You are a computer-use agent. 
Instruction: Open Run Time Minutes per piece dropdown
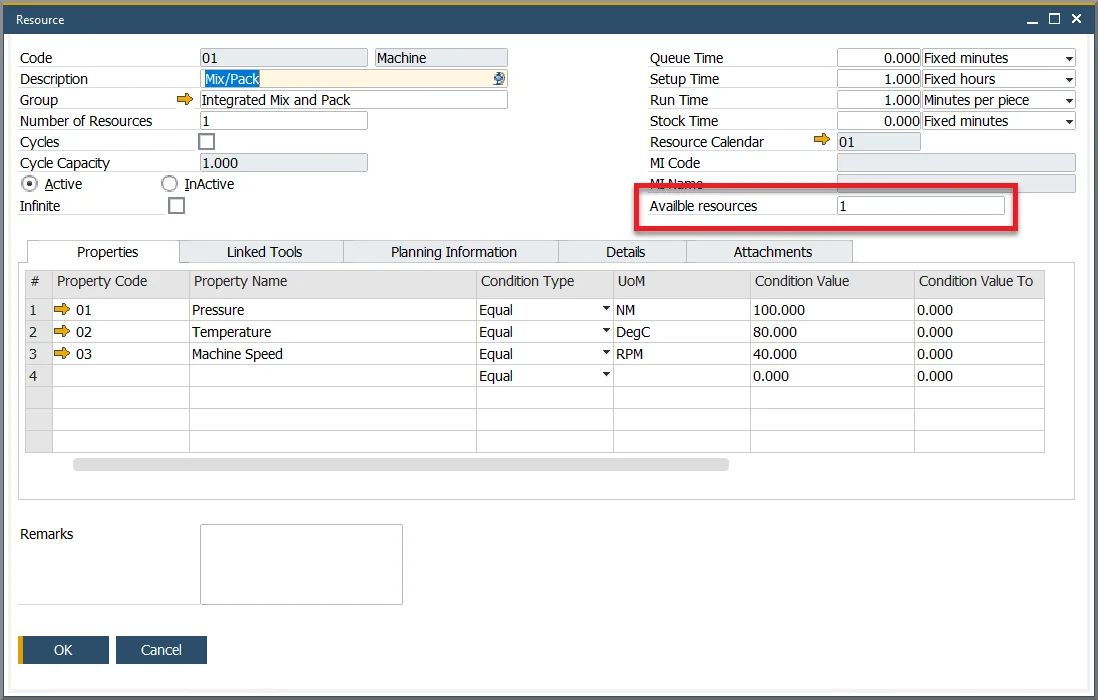pos(1069,101)
